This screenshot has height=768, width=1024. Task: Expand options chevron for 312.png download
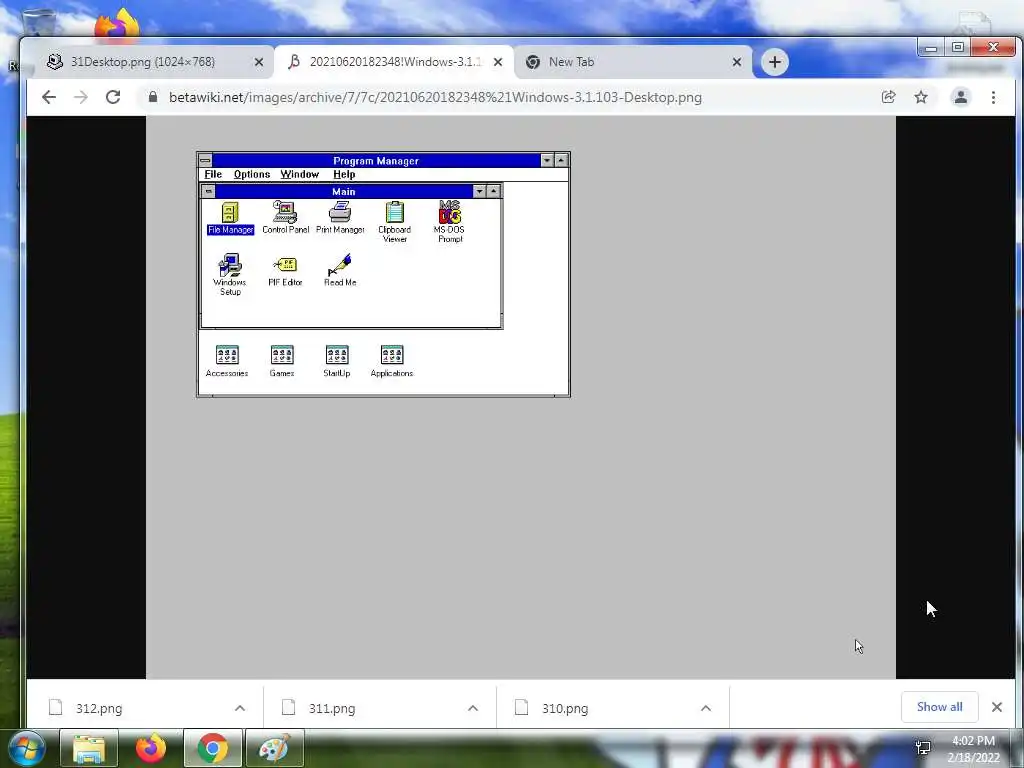click(x=240, y=708)
